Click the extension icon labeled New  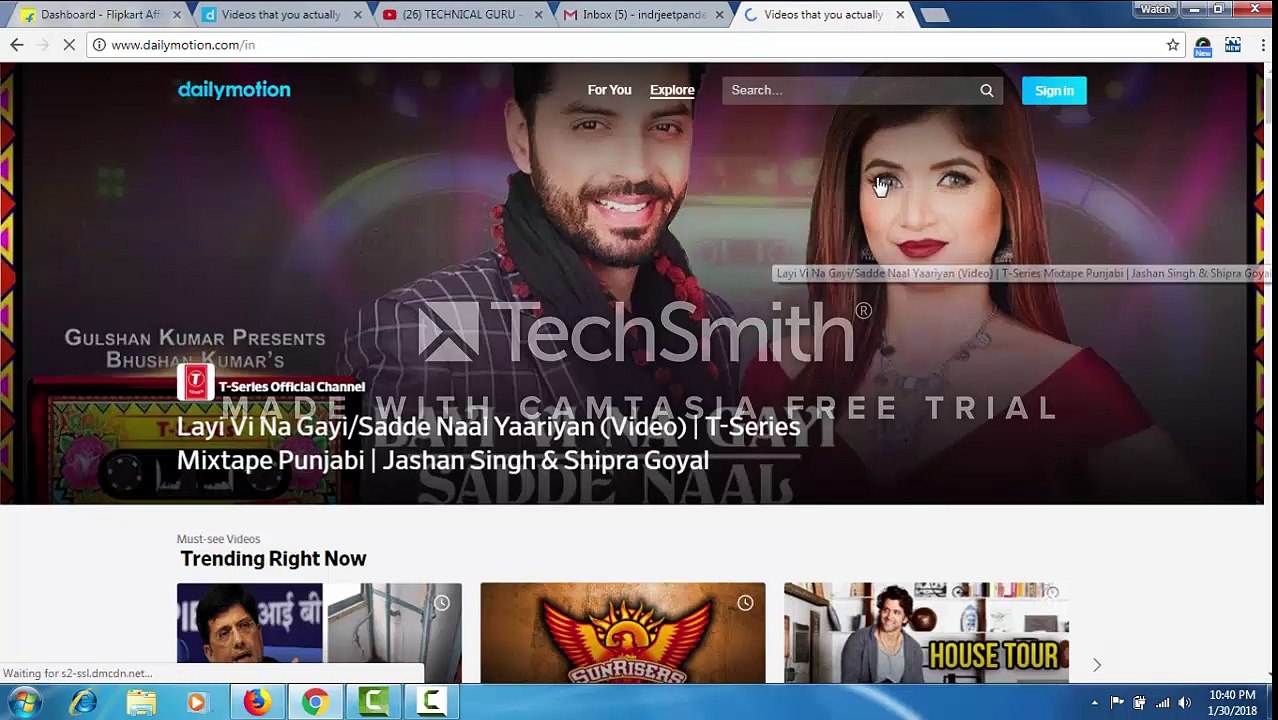pyautogui.click(x=1203, y=46)
